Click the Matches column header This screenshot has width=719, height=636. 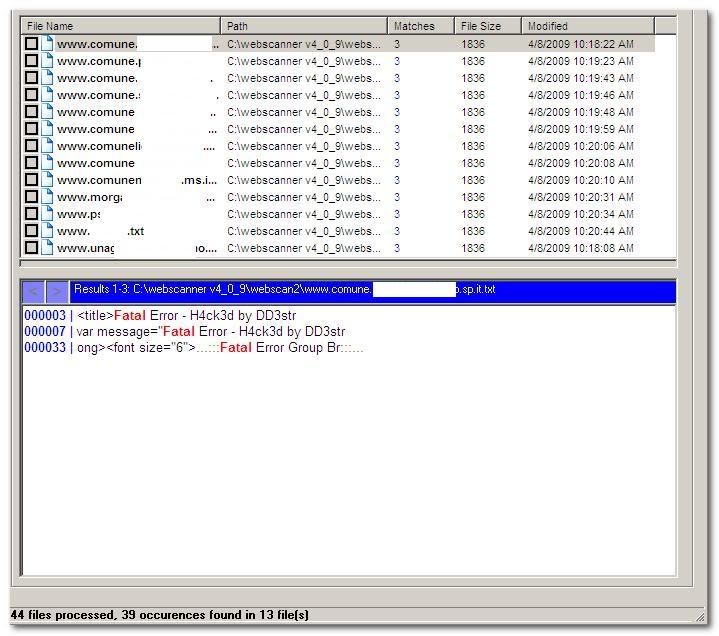pos(420,26)
